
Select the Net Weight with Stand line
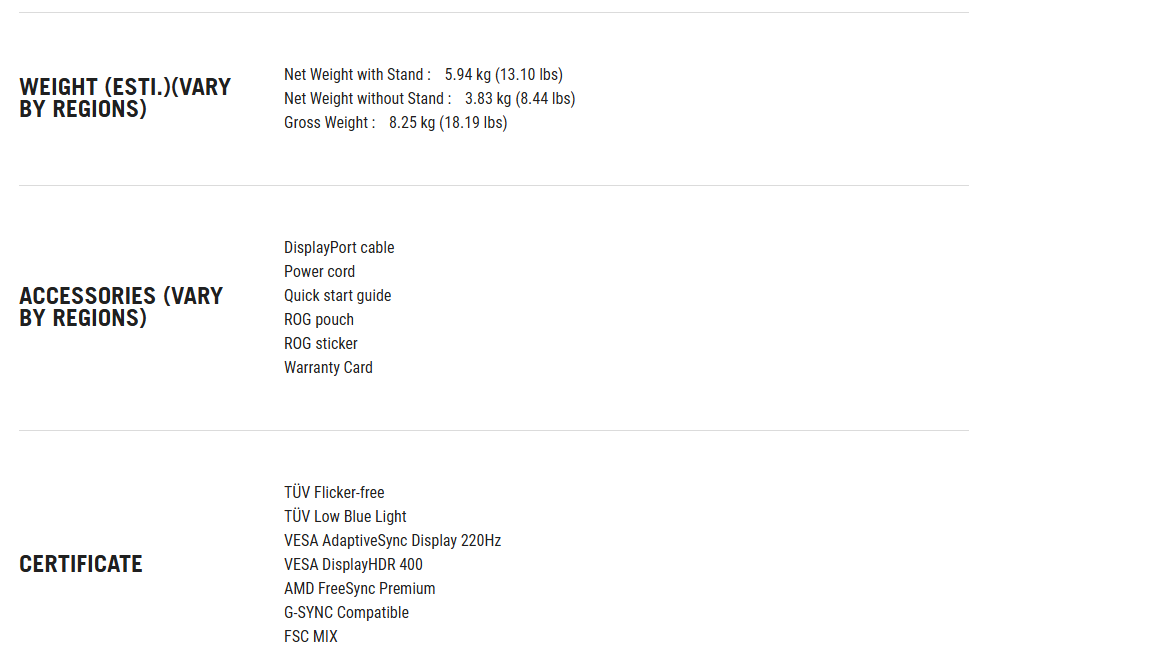(x=423, y=75)
